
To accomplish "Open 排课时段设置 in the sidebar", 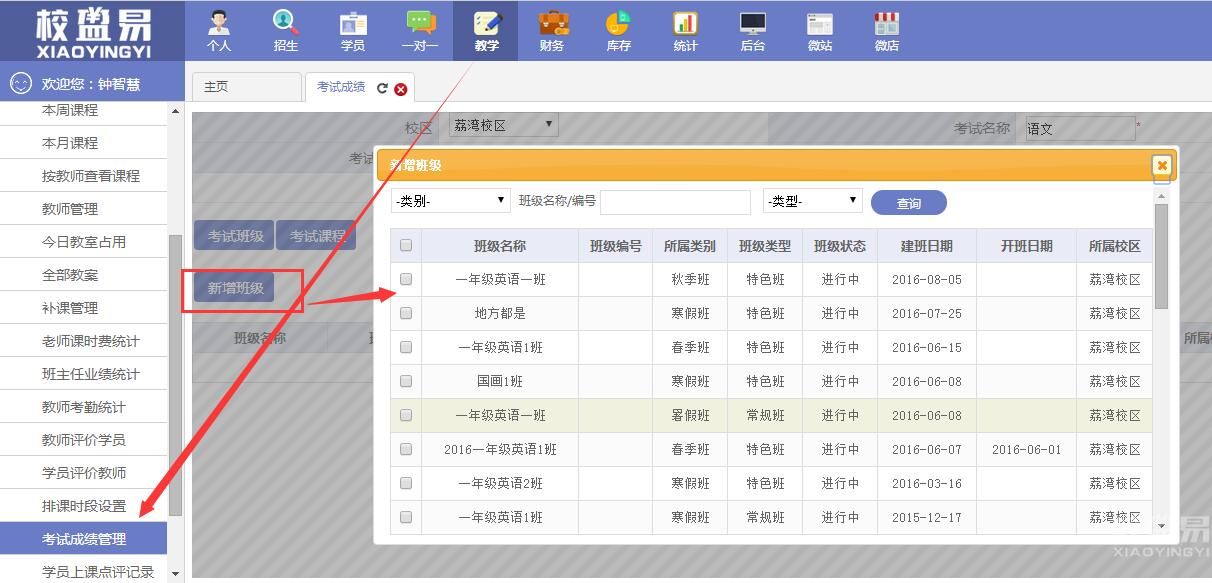I will point(84,506).
